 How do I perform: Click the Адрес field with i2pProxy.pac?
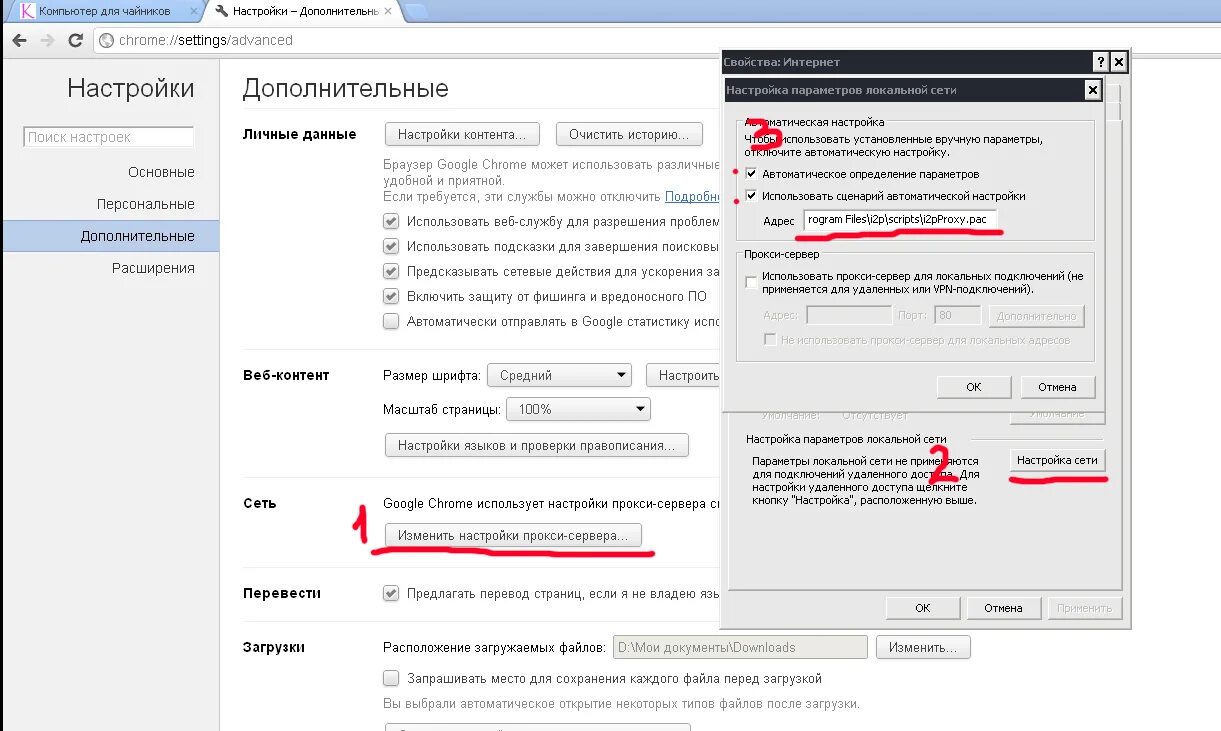(x=901, y=220)
